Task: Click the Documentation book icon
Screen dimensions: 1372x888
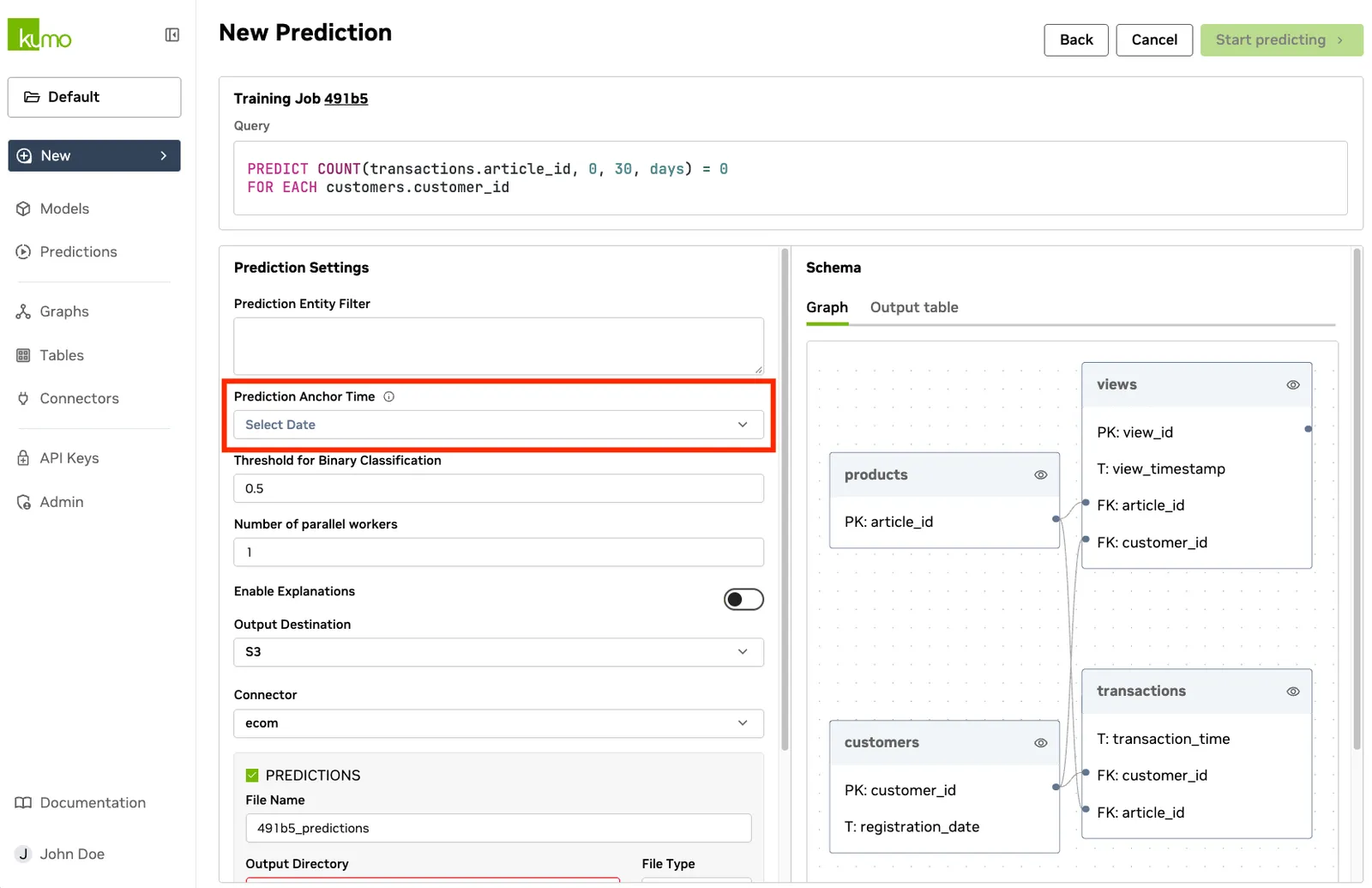Action: [23, 803]
